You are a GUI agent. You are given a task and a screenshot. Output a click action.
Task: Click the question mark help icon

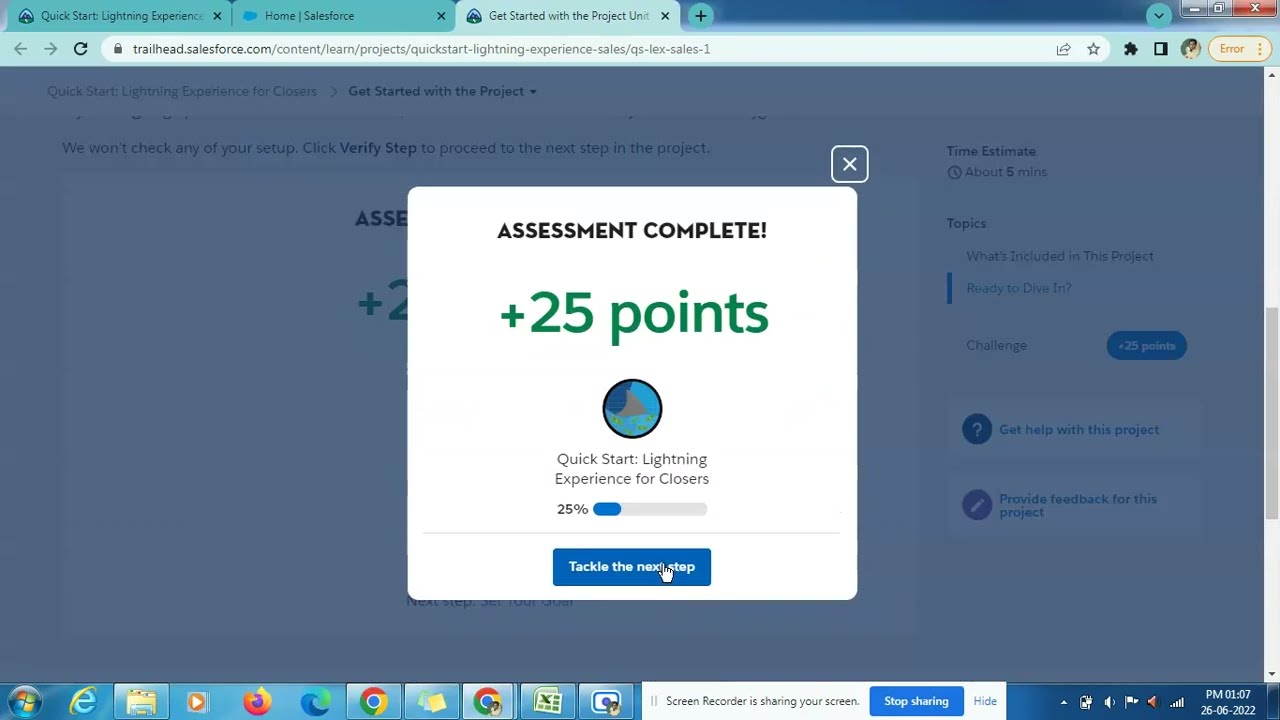point(976,430)
